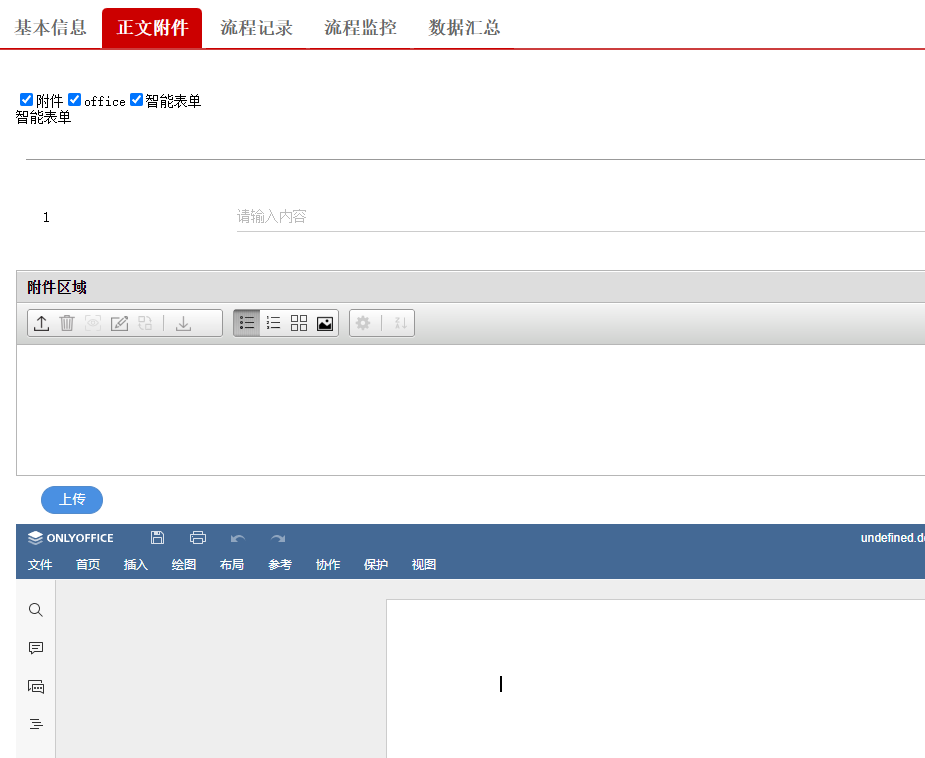This screenshot has height=758, width=925.
Task: Switch to the 流程监控 tab
Action: coord(360,28)
